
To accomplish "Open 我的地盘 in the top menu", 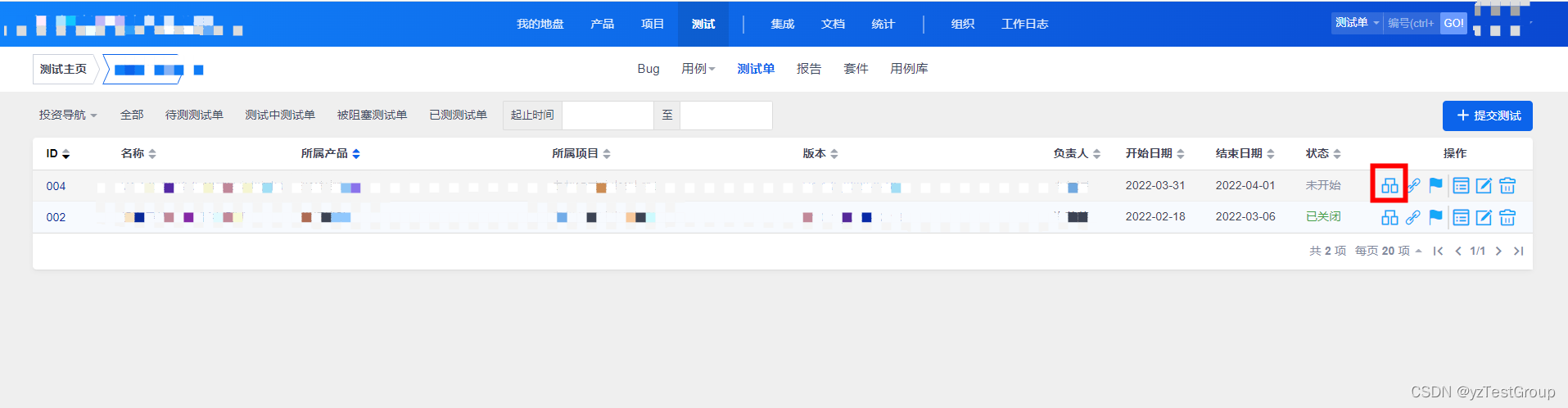I will [540, 24].
